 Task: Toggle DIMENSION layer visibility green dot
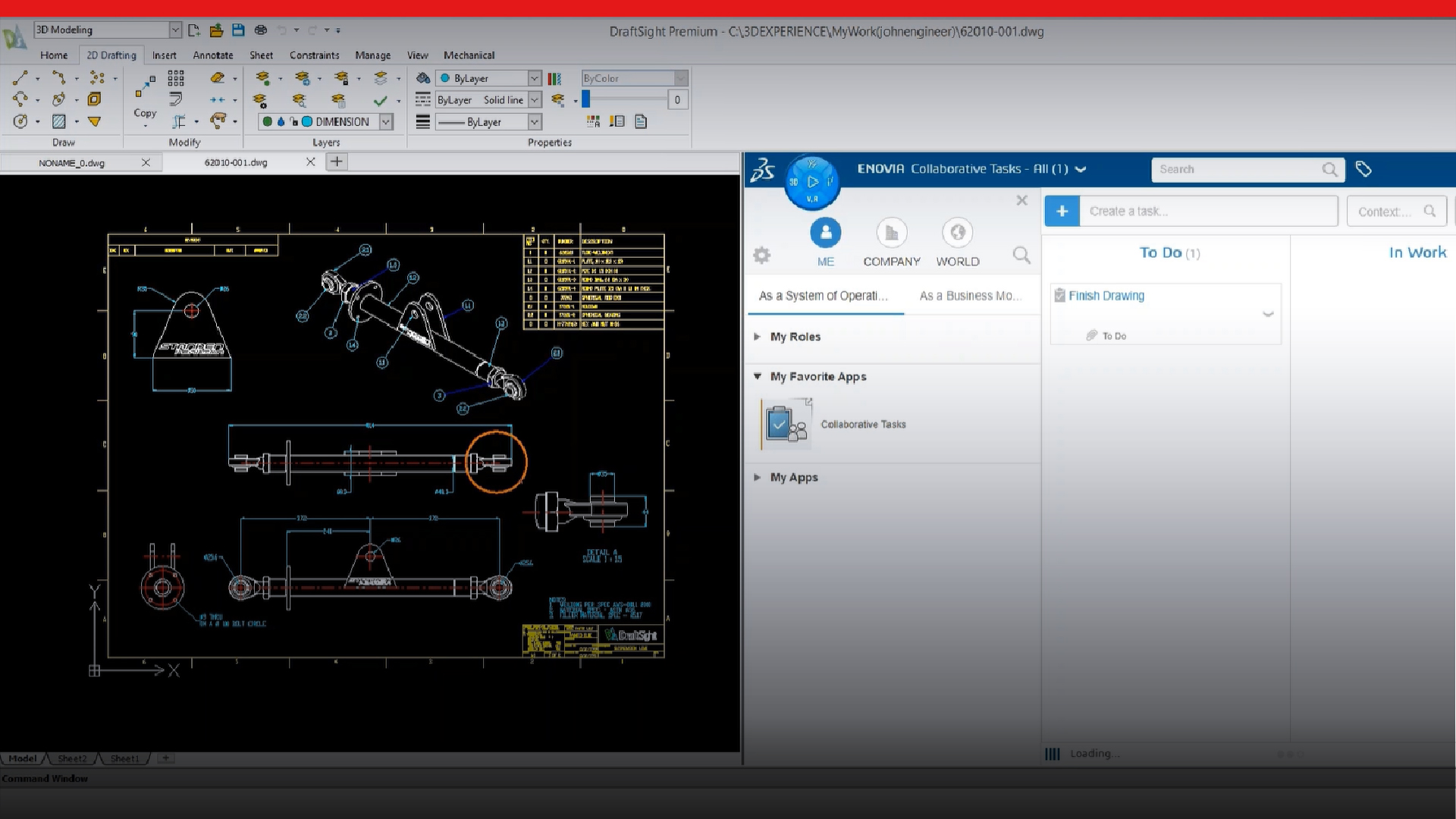[x=267, y=121]
